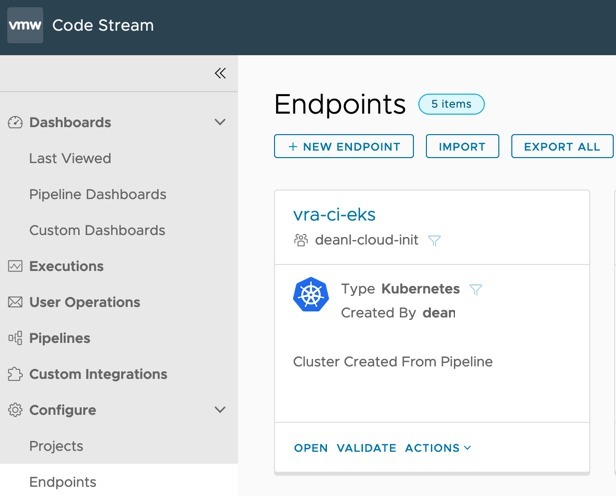The height and width of the screenshot is (496, 616).
Task: Click the Executions chart icon
Action: [15, 266]
